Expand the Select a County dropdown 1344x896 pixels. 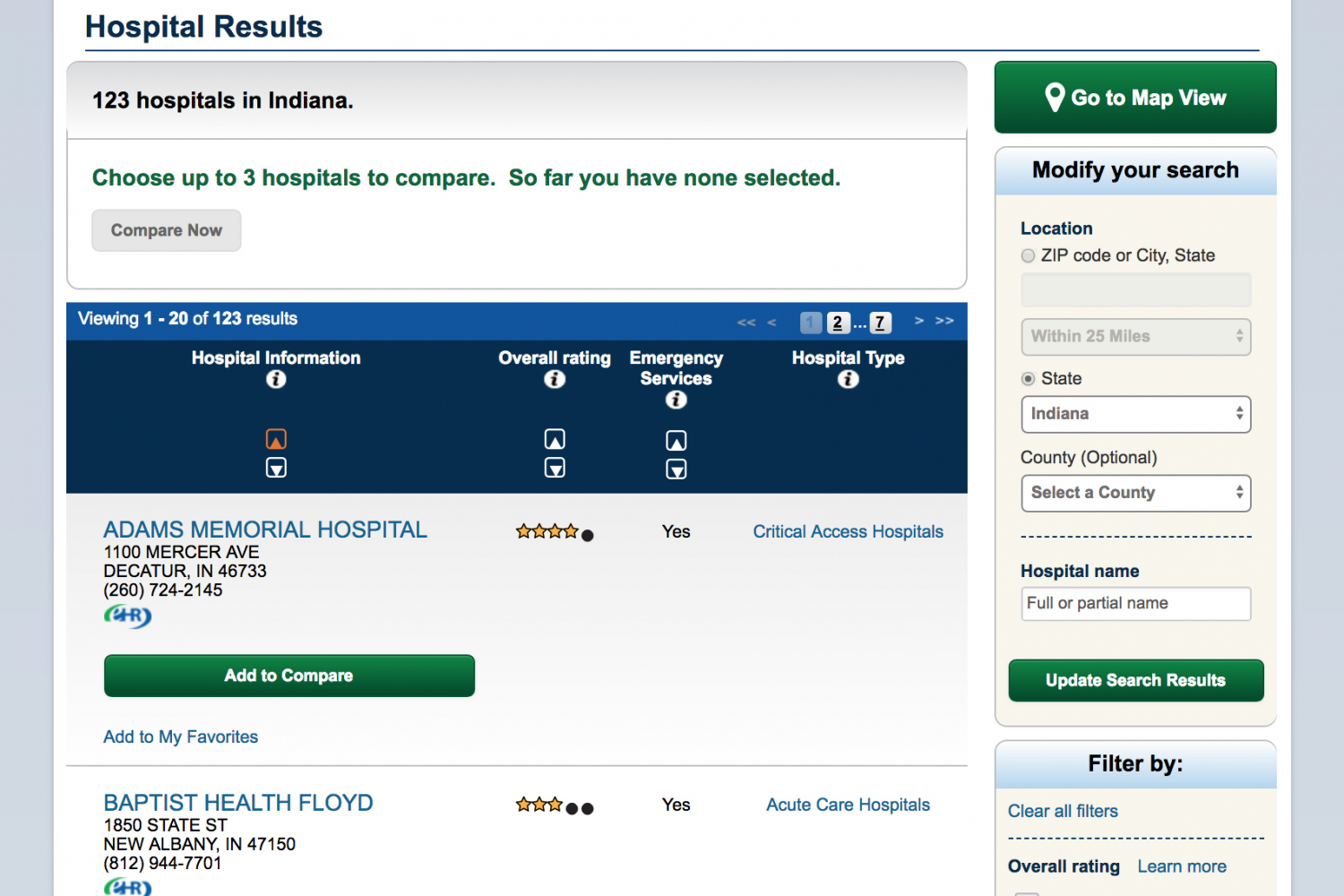(x=1136, y=493)
